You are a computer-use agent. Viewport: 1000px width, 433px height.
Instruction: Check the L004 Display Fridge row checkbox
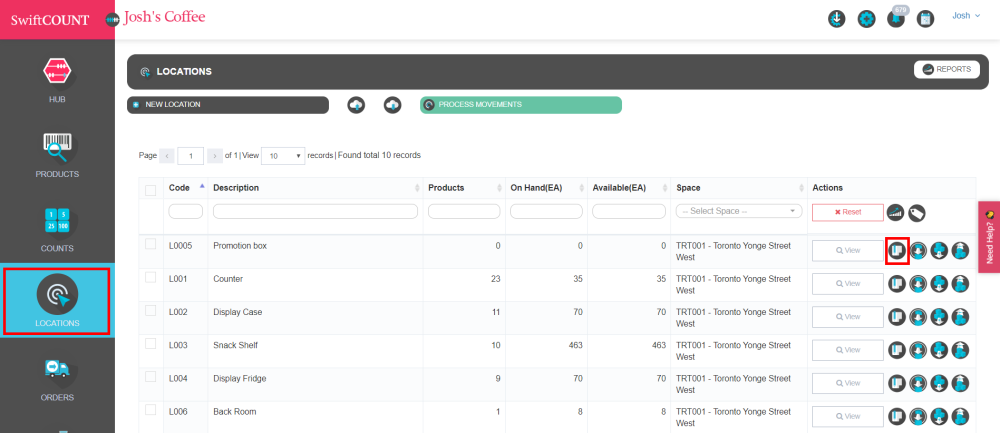[151, 376]
